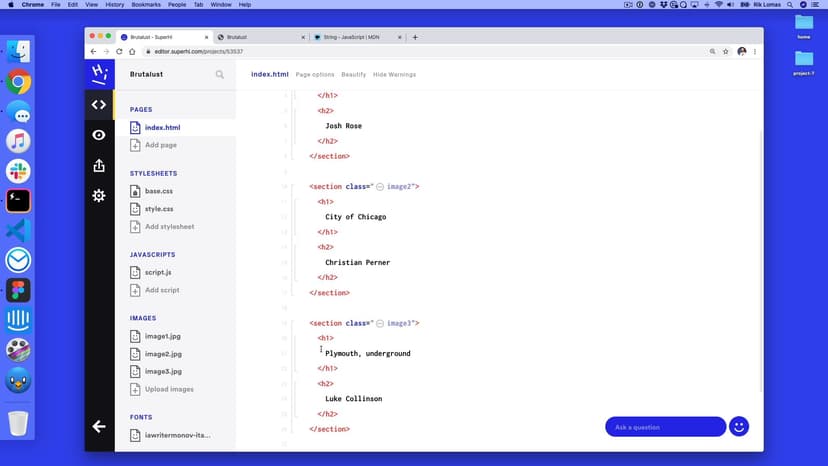Click the search magnifier next to Brutalust
Image resolution: width=828 pixels, height=466 pixels.
[x=220, y=74]
